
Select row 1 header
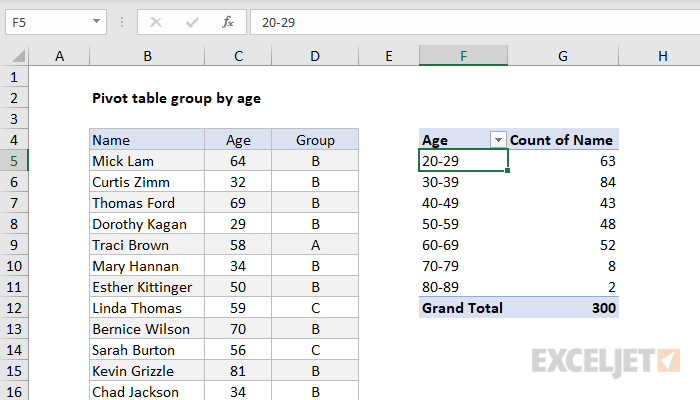click(14, 77)
